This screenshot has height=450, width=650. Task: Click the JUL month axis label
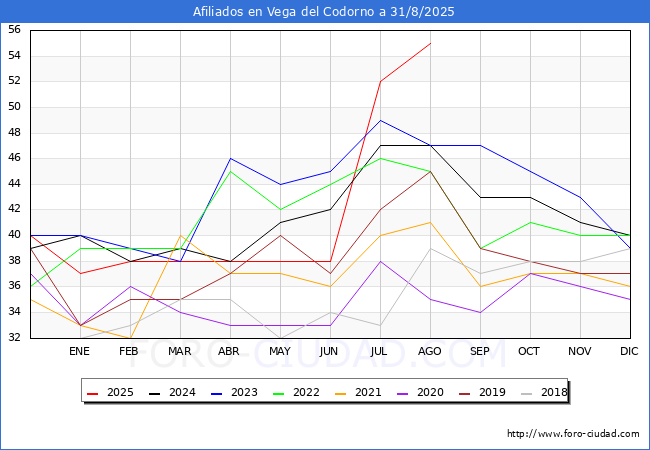click(x=379, y=352)
